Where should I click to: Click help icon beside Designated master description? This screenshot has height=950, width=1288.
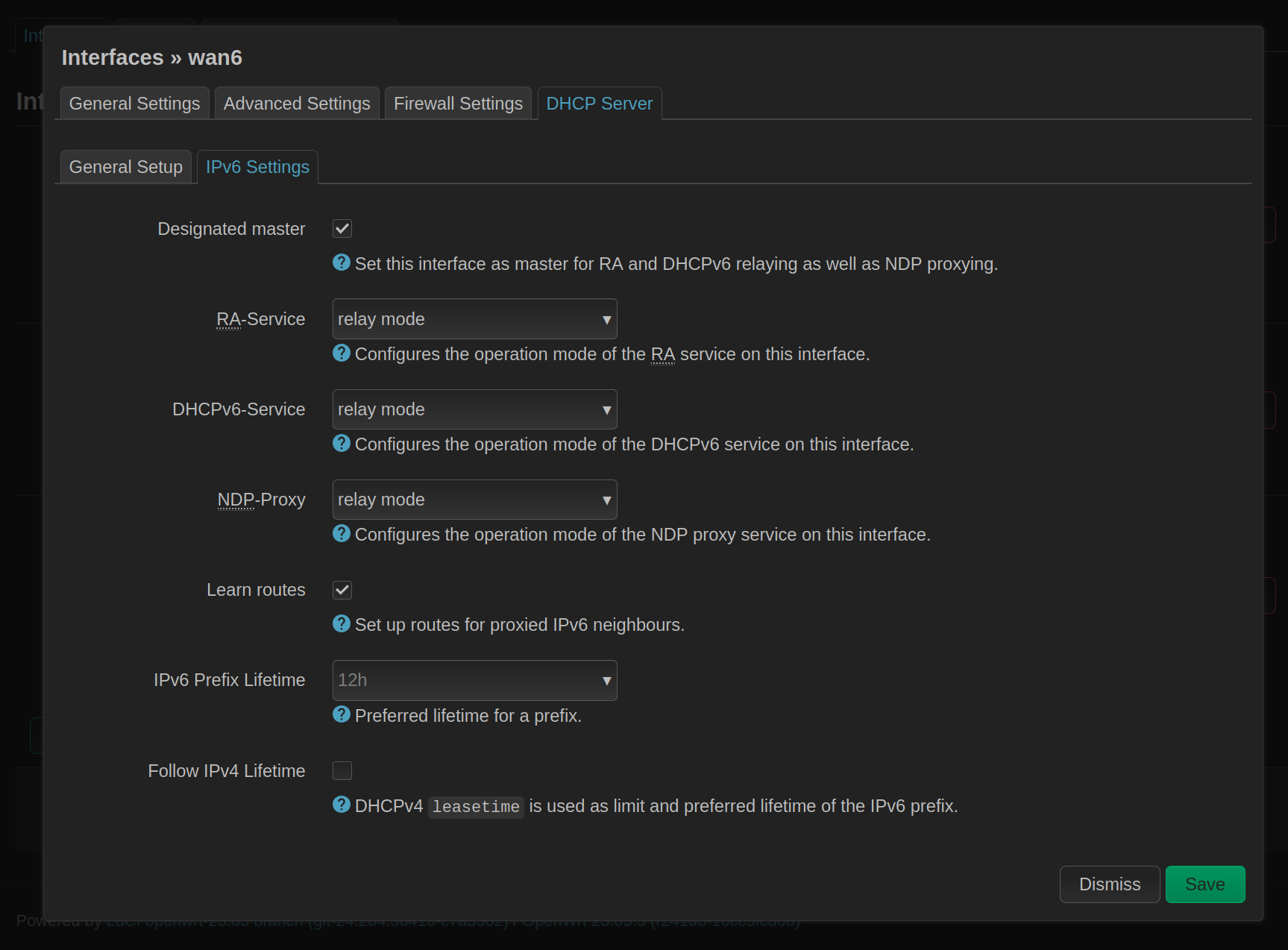(x=342, y=262)
